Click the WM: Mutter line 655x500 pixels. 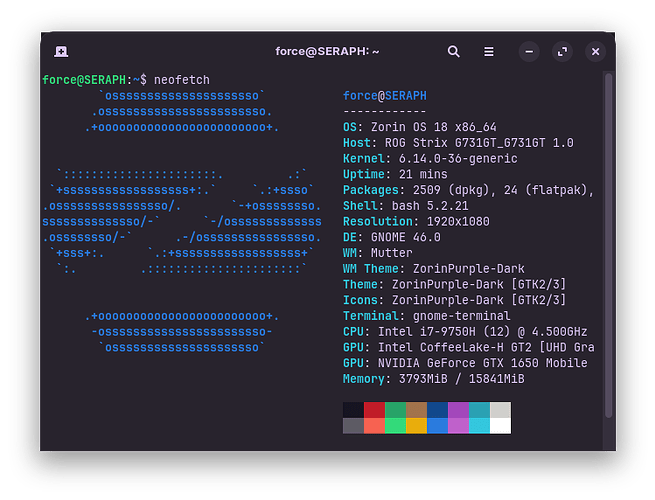point(378,253)
